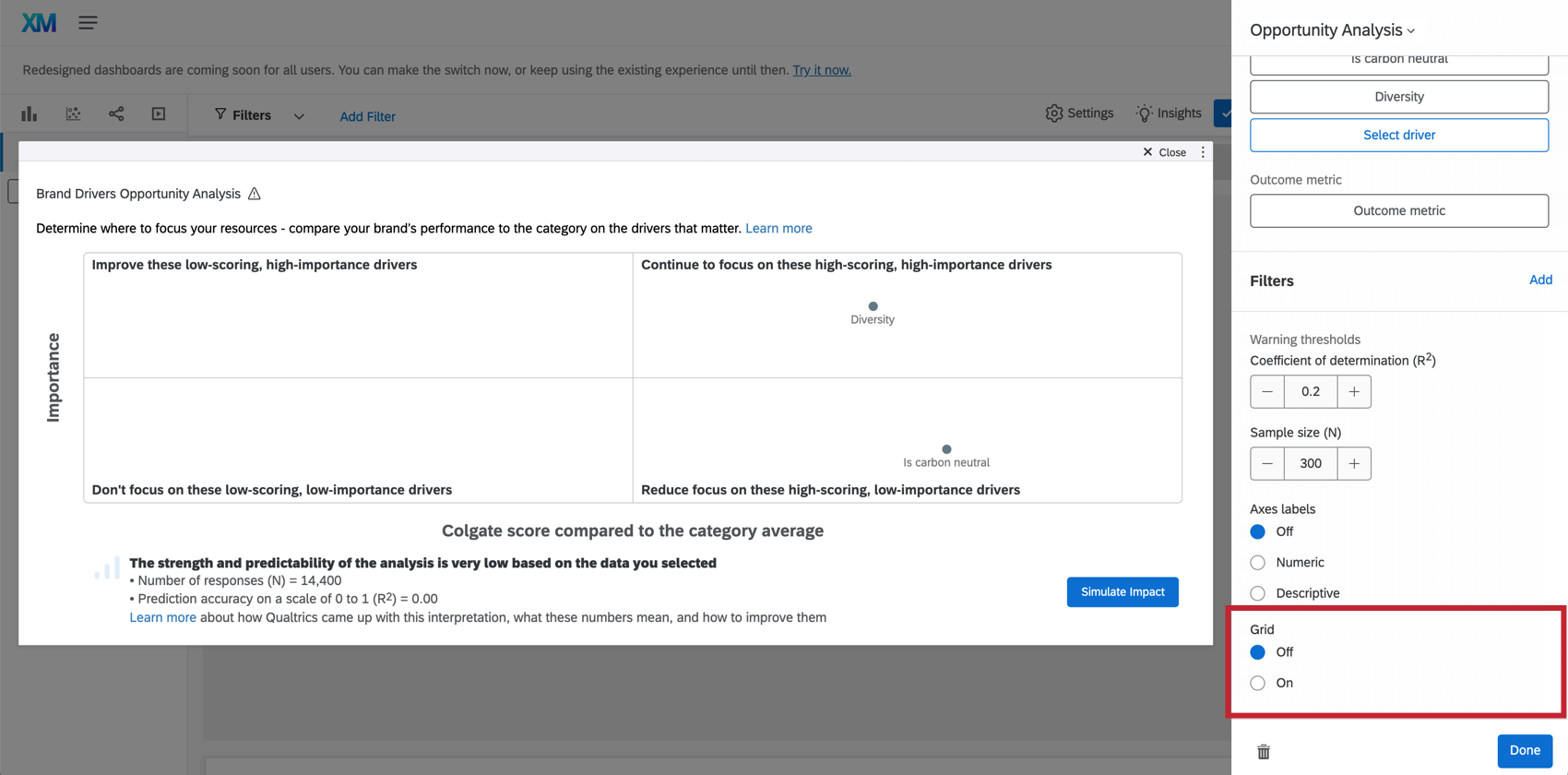Click the Sample size value field
This screenshot has width=1568, height=775.
point(1310,464)
